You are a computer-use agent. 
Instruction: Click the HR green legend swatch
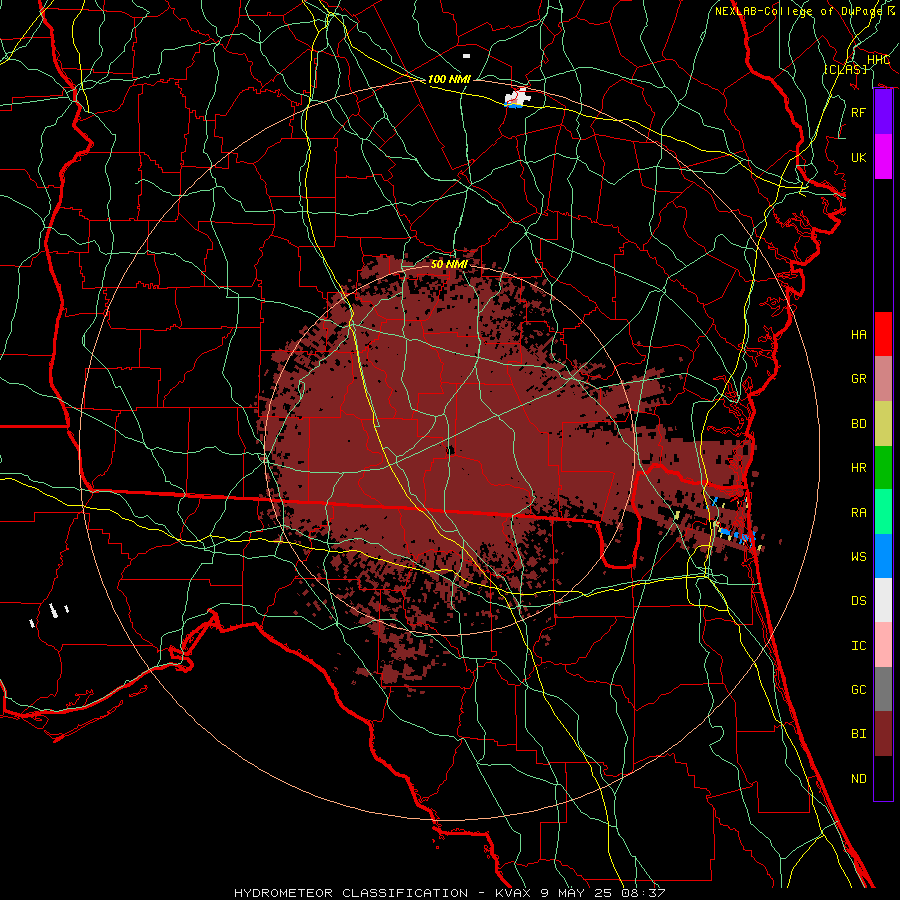[x=883, y=467]
